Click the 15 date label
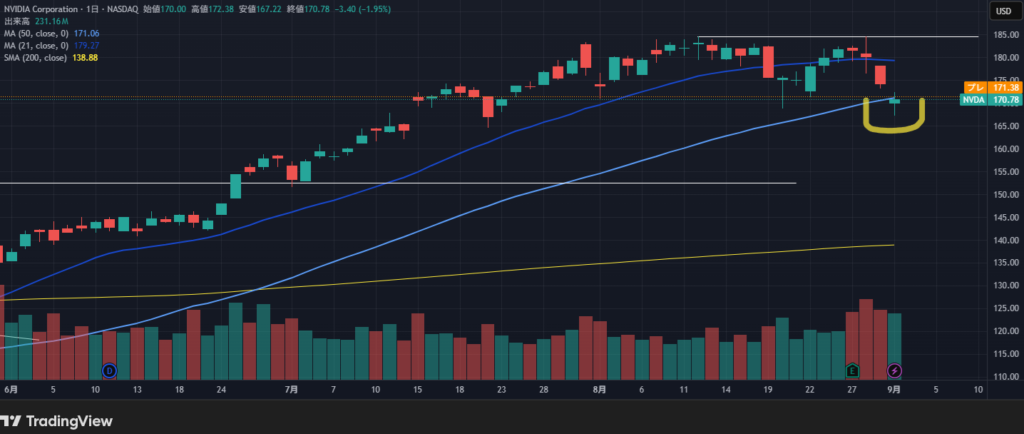This screenshot has height=434, width=1024. click(x=418, y=390)
